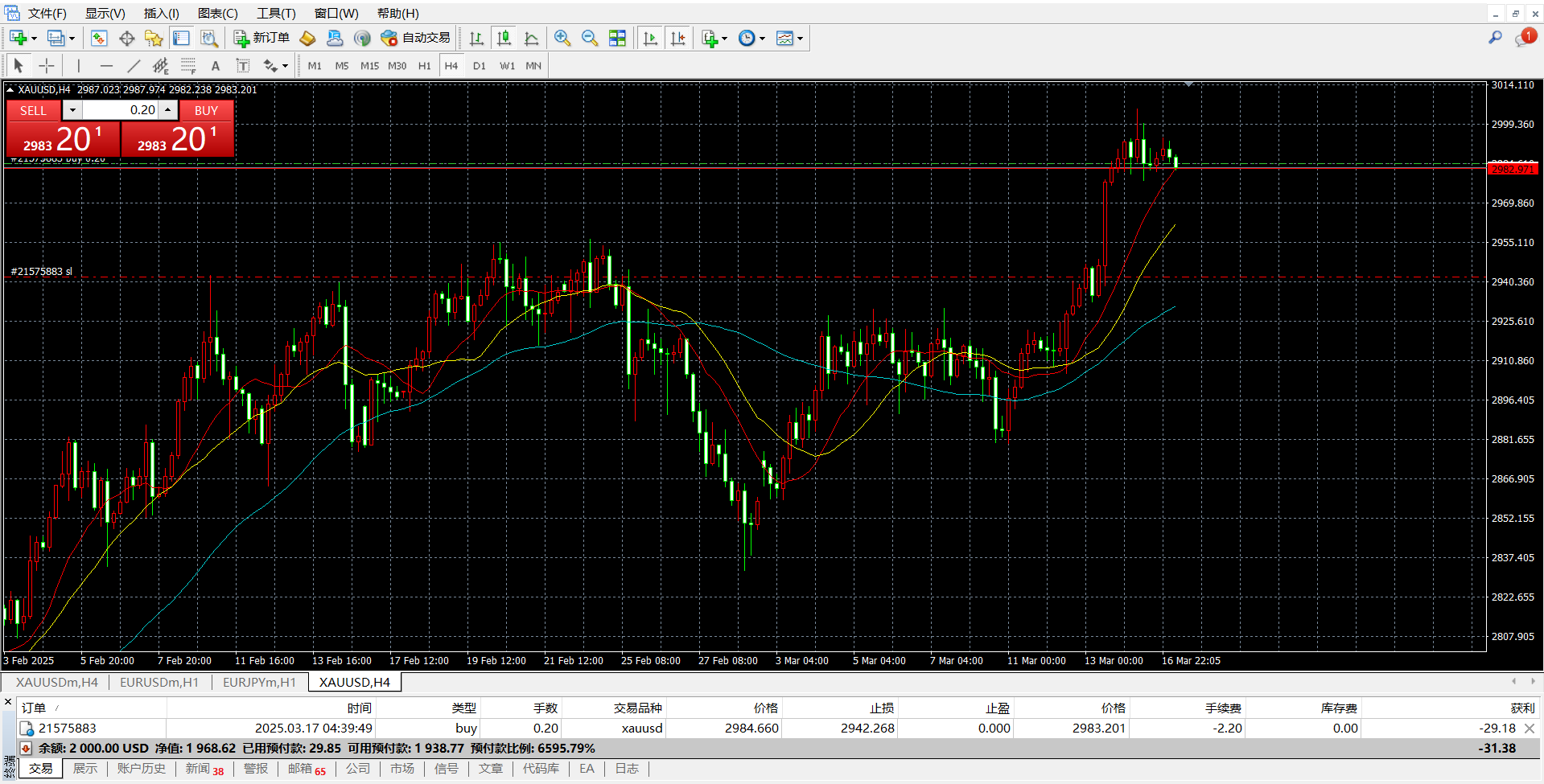Expand the Profiles dropdown arrow
The image size is (1544, 784).
point(72,39)
